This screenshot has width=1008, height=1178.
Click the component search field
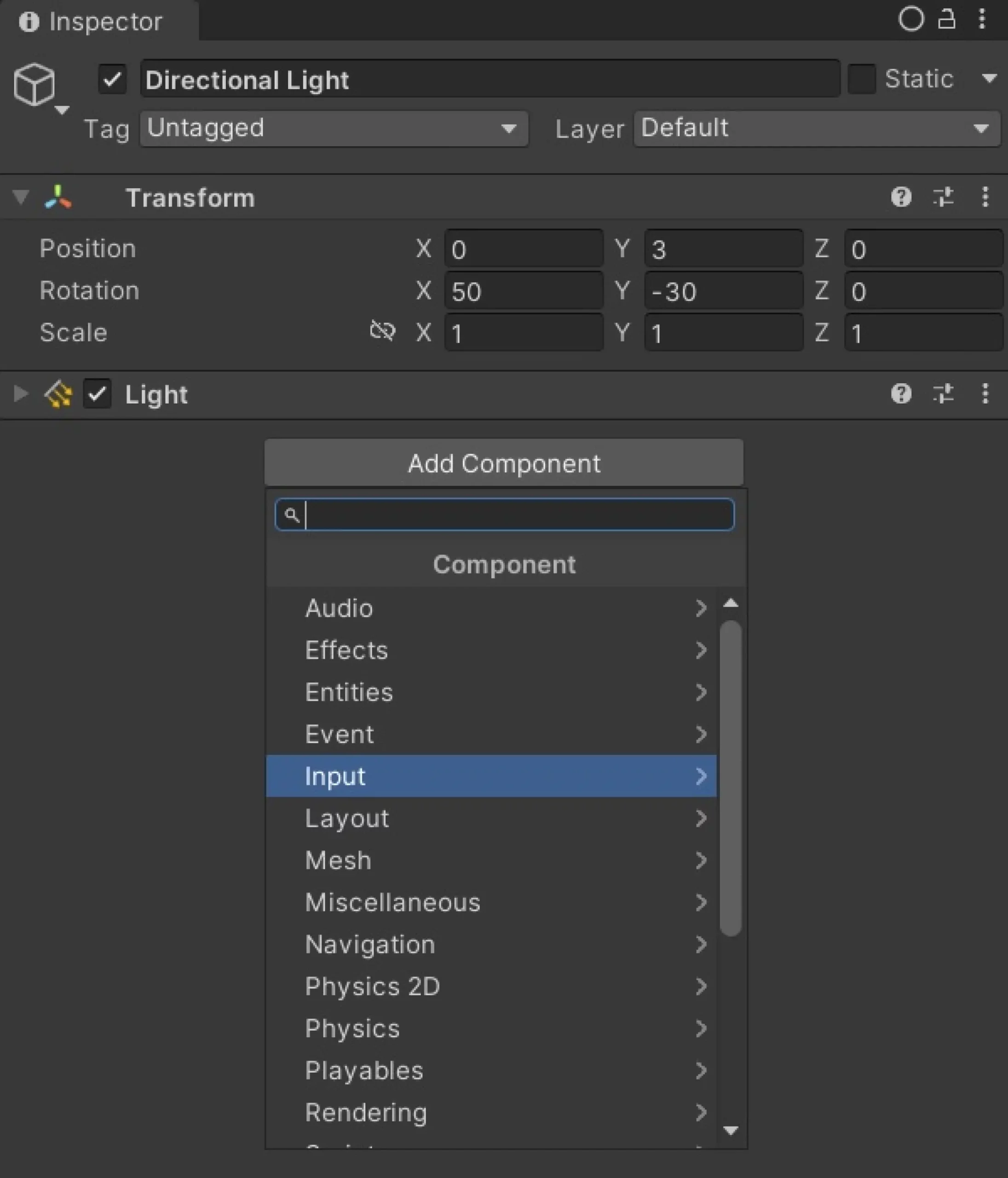pyautogui.click(x=512, y=514)
